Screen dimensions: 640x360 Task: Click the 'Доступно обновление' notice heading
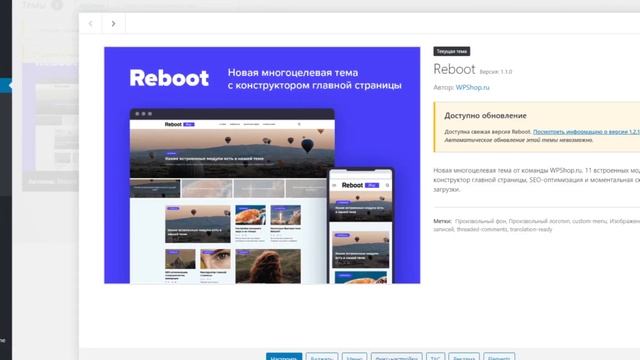pyautogui.click(x=485, y=116)
